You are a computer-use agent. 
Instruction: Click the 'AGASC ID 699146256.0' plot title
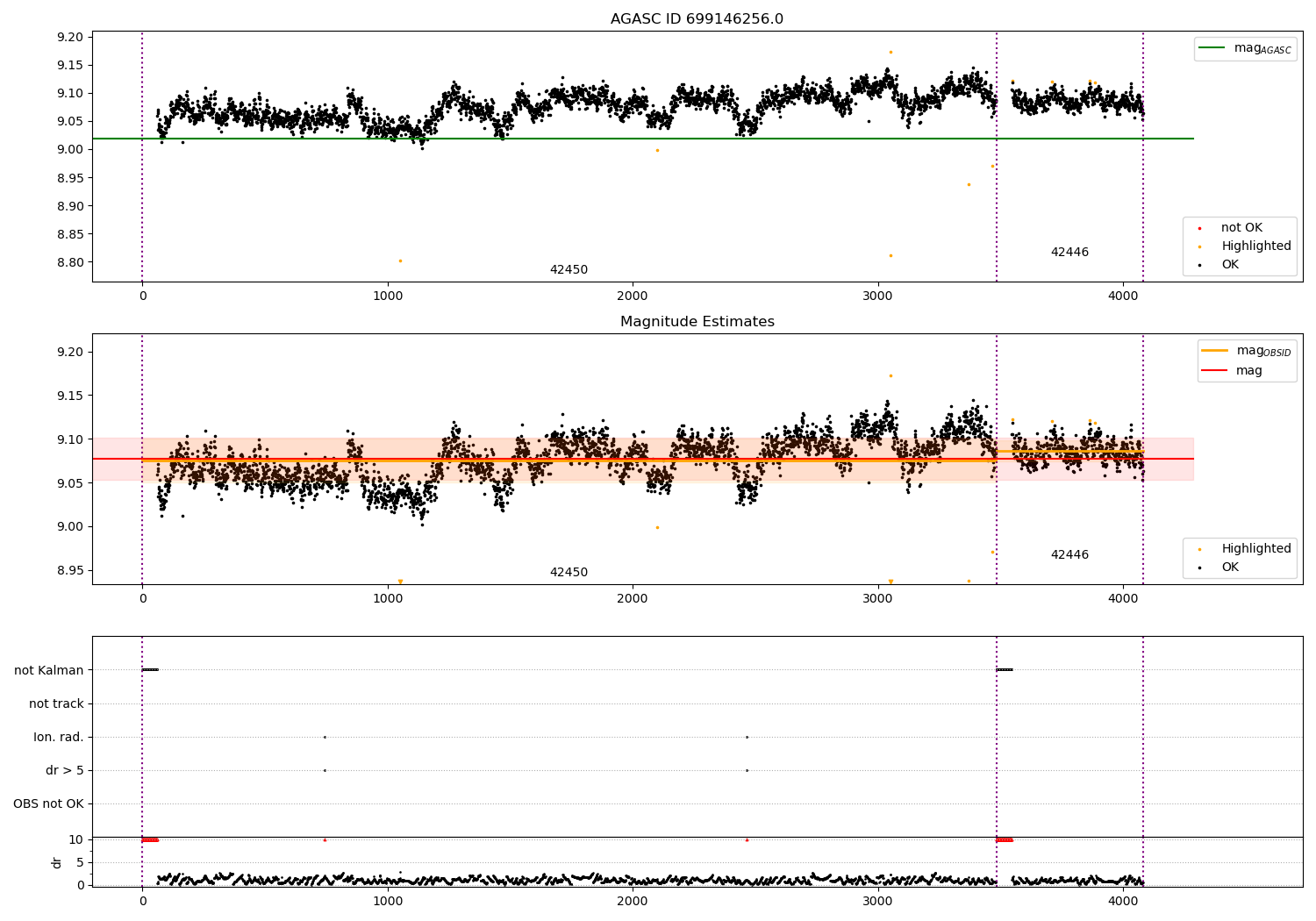[x=697, y=19]
